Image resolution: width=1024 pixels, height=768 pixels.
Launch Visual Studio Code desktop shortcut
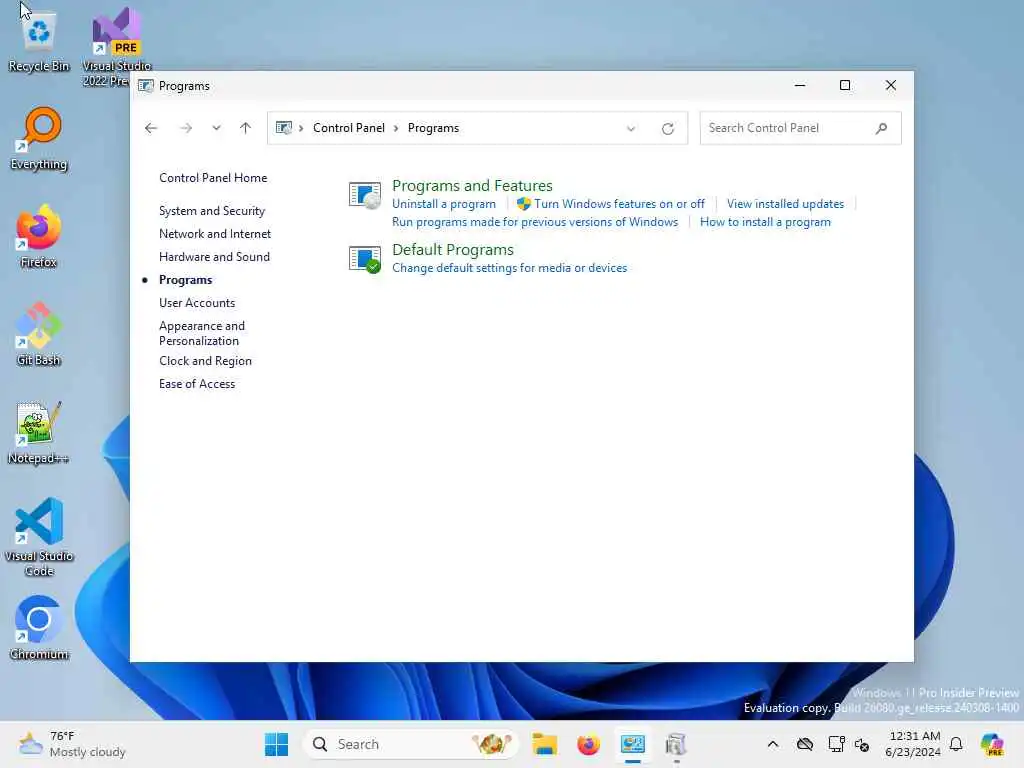click(x=39, y=537)
